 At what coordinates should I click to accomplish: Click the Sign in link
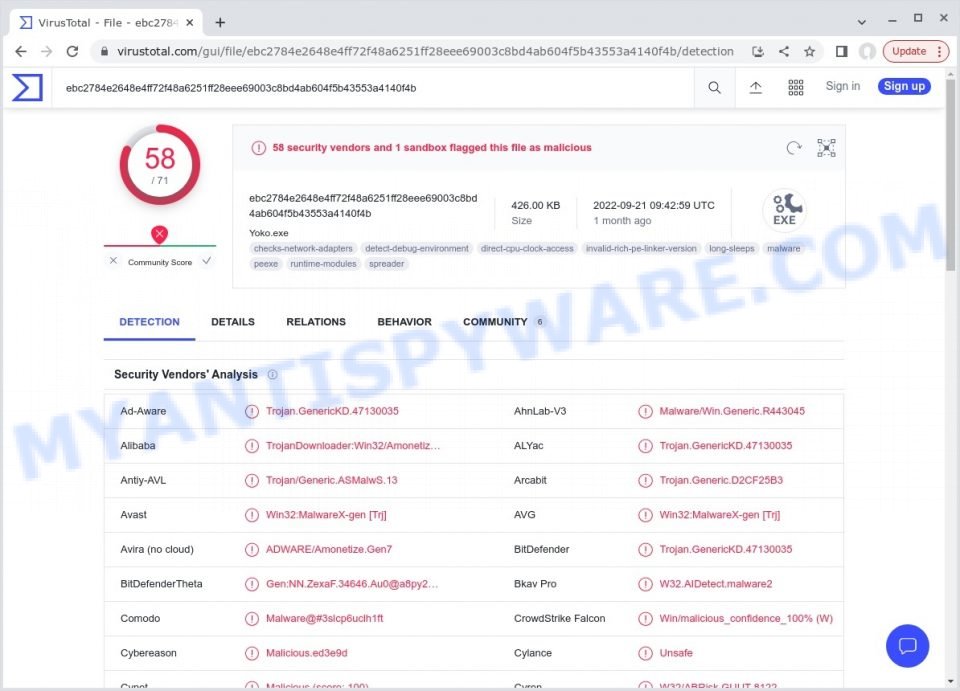coord(842,86)
